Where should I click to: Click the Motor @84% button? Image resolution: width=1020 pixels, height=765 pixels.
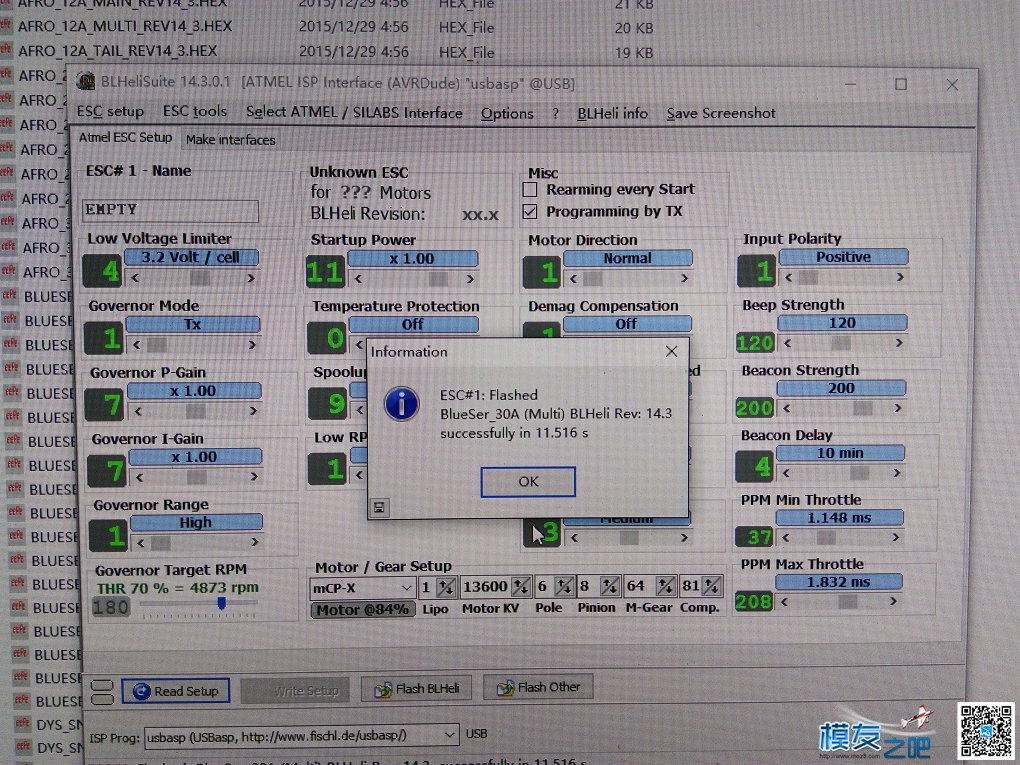[362, 610]
